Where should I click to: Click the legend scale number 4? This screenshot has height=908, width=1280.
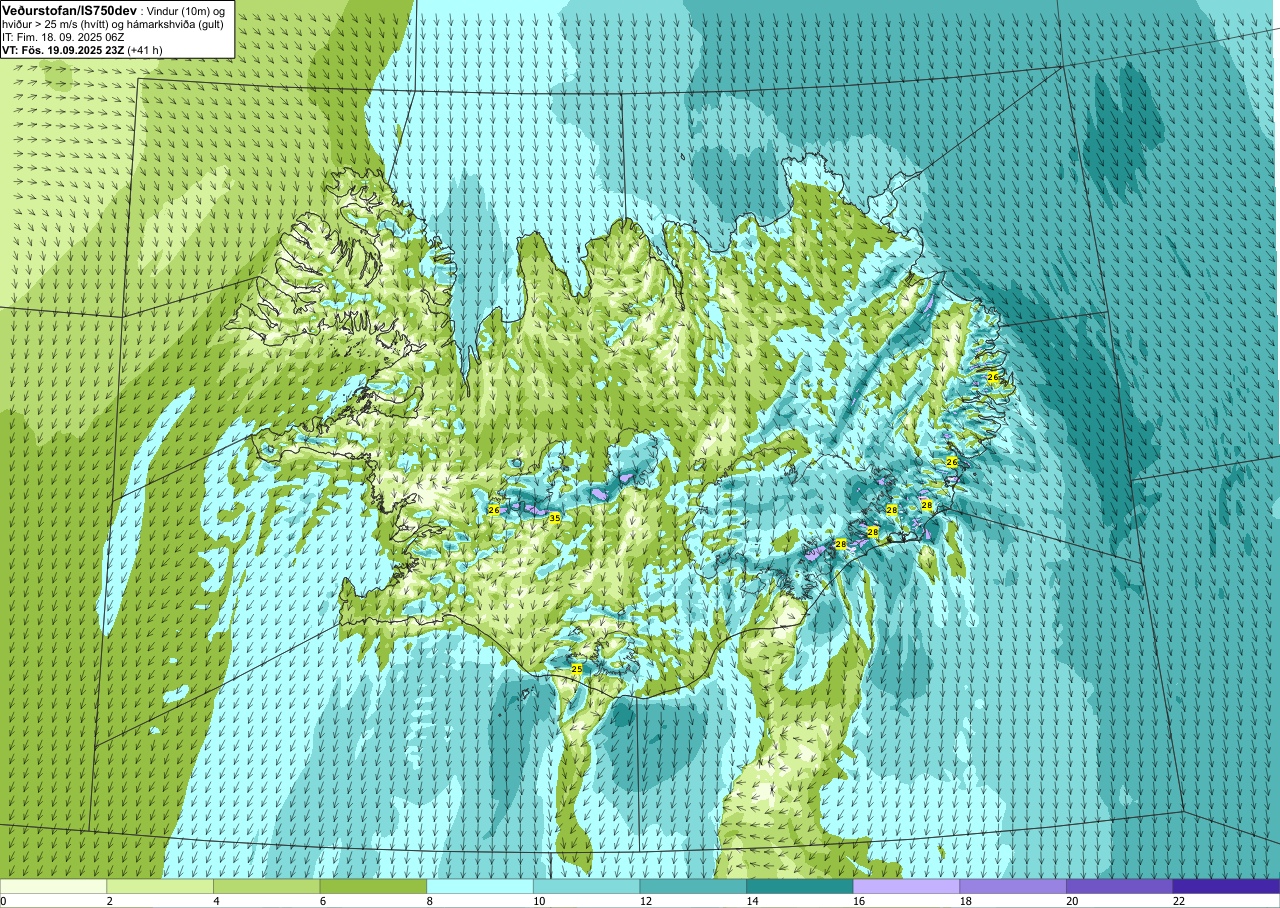tap(216, 901)
